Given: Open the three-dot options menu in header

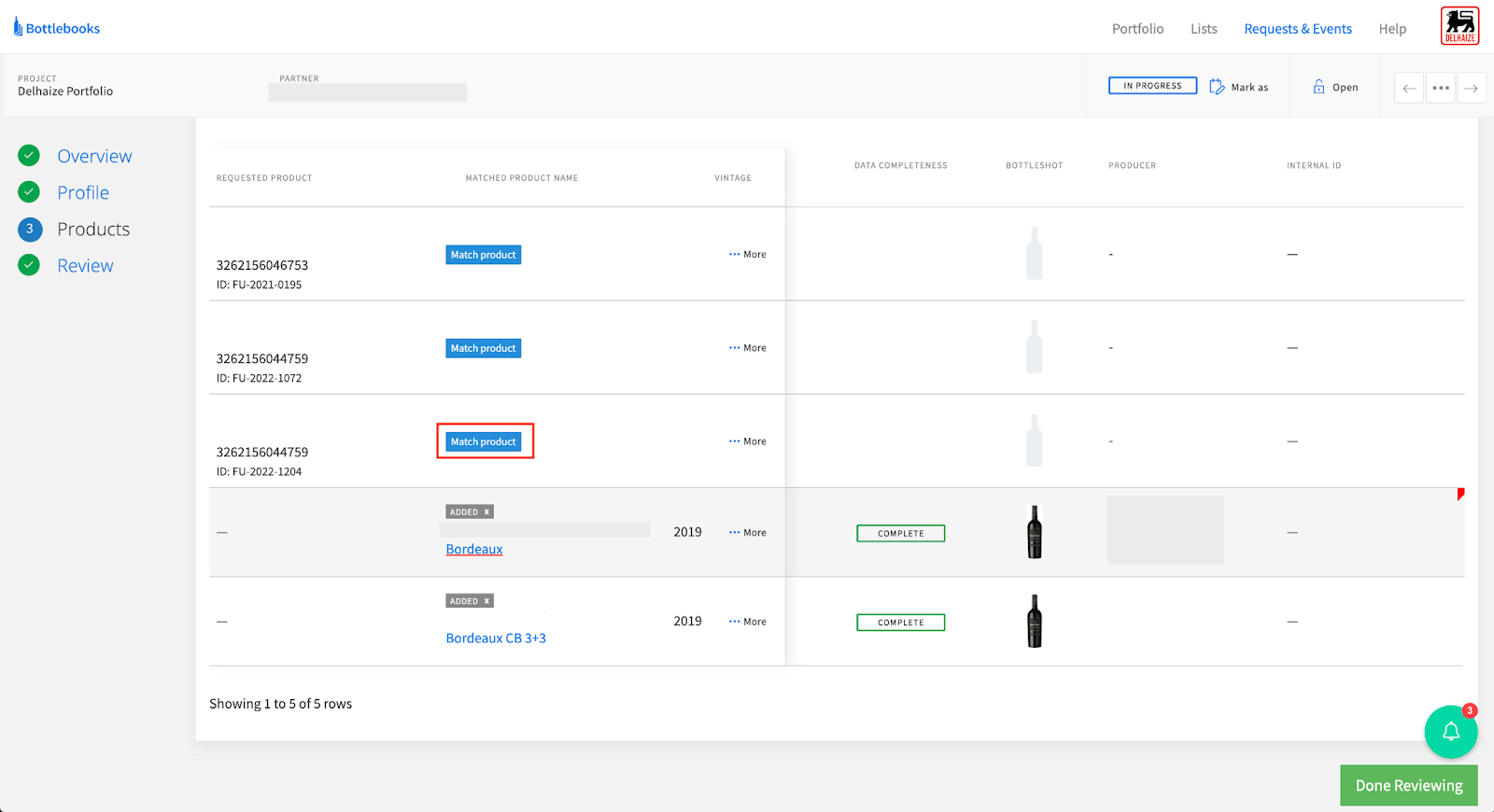Looking at the screenshot, I should tap(1441, 88).
